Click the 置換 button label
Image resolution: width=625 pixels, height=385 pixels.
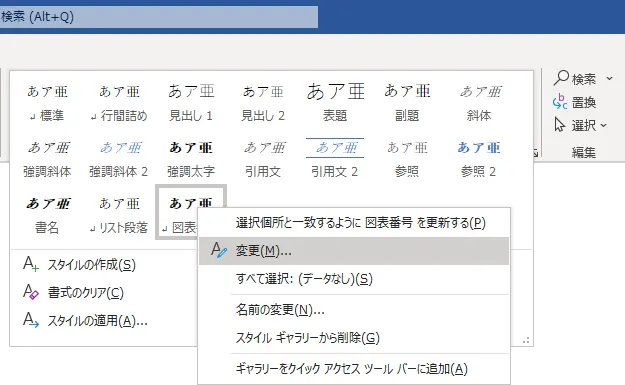pos(584,102)
